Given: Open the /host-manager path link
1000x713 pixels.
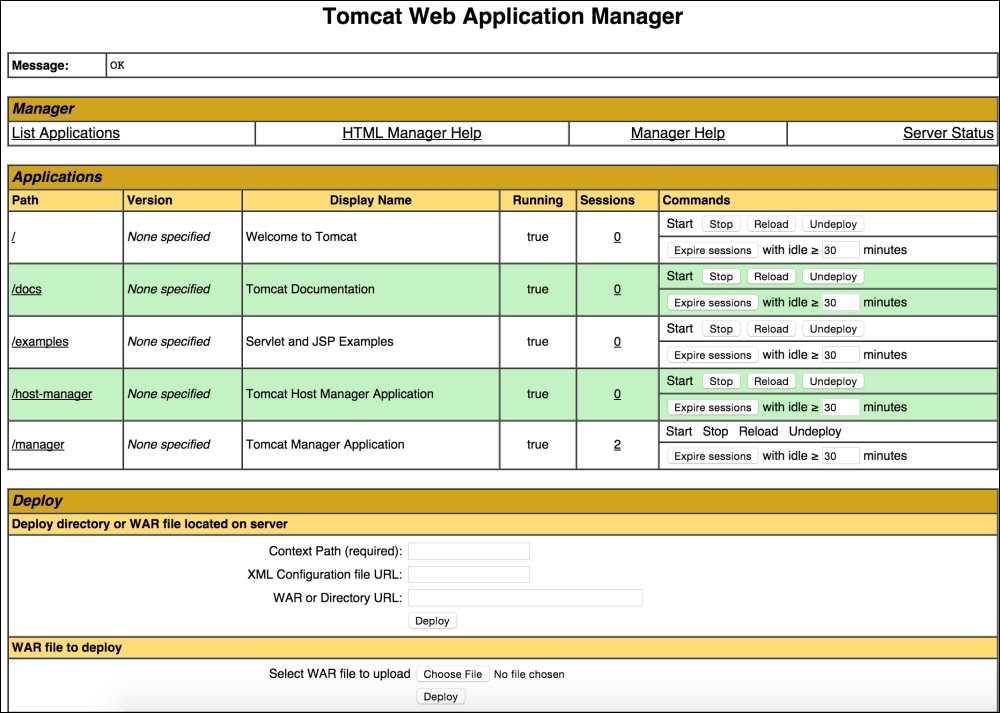Looking at the screenshot, I should 52,393.
